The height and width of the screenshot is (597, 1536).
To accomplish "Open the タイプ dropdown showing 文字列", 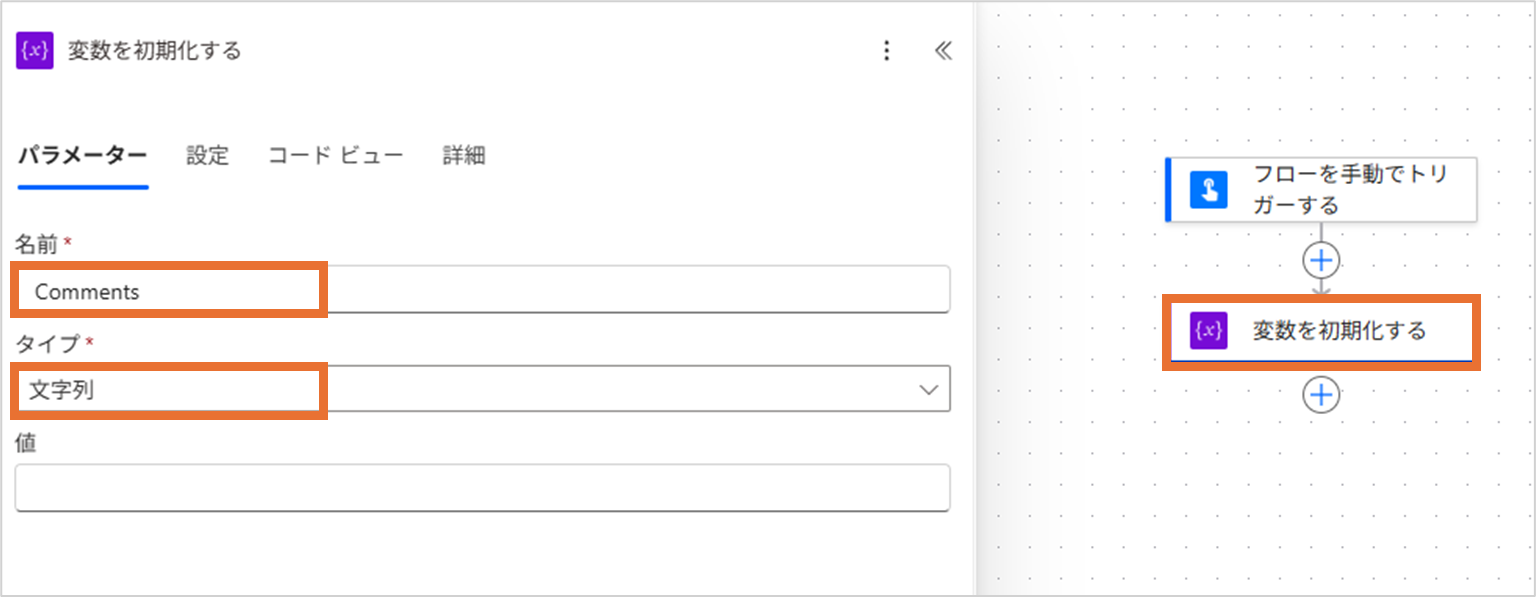I will [x=482, y=390].
